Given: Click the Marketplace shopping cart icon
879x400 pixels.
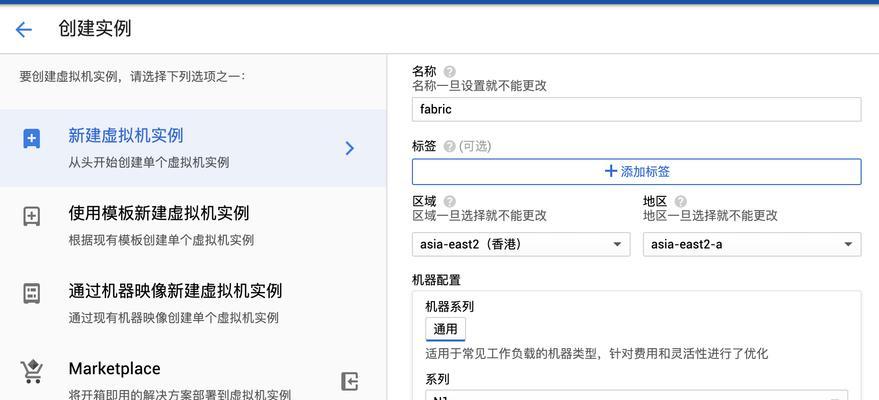Looking at the screenshot, I should pyautogui.click(x=31, y=371).
